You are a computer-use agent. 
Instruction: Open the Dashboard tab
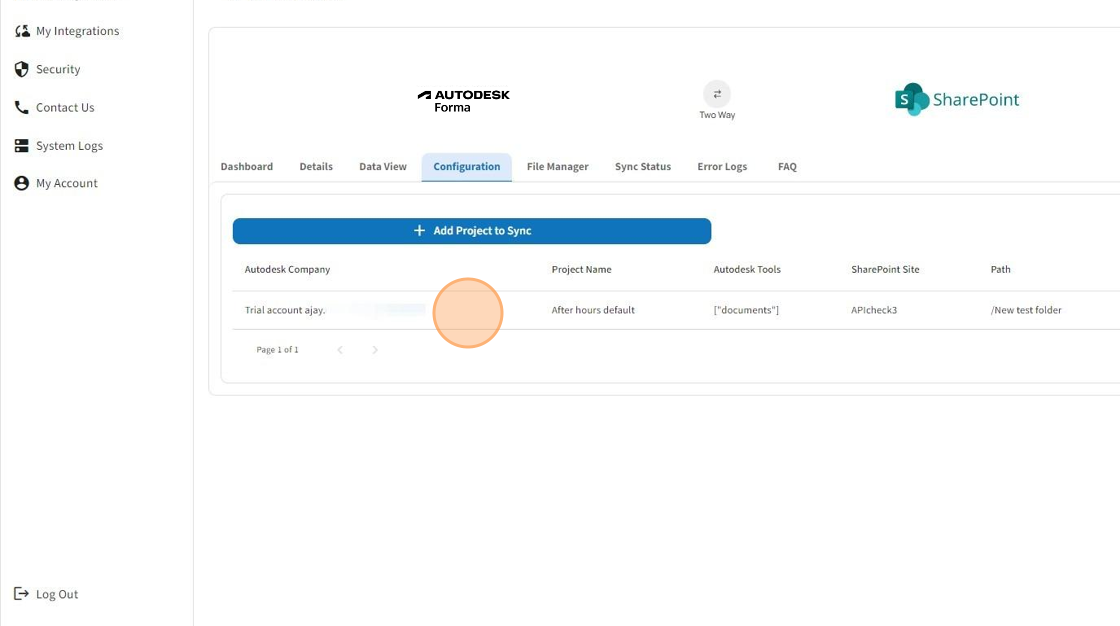click(x=246, y=167)
